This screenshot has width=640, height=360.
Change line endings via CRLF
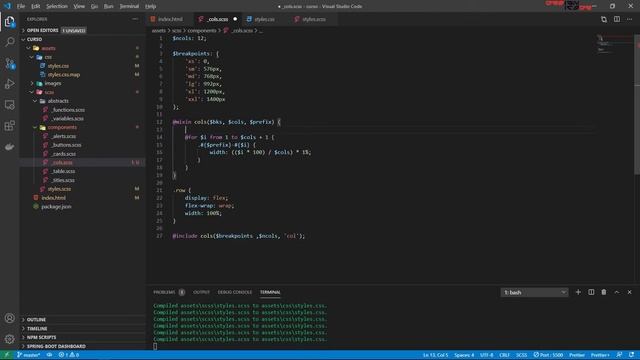tap(504, 355)
